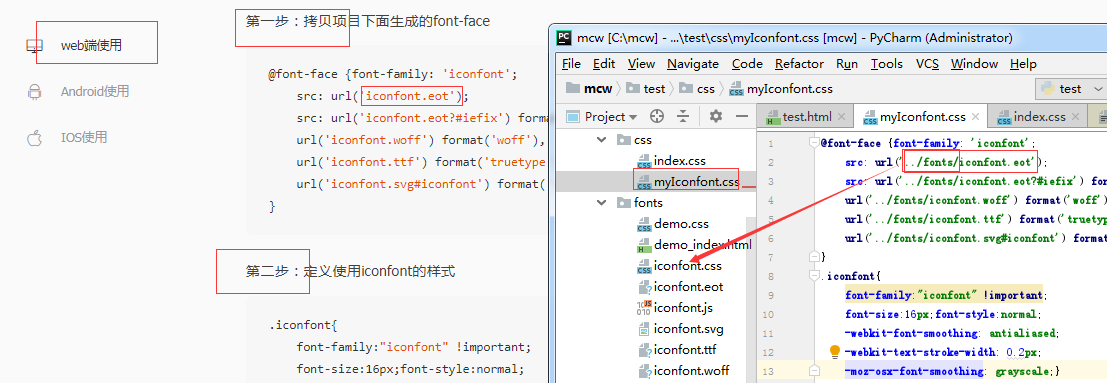Click the fold end marker at line 13

[813, 370]
